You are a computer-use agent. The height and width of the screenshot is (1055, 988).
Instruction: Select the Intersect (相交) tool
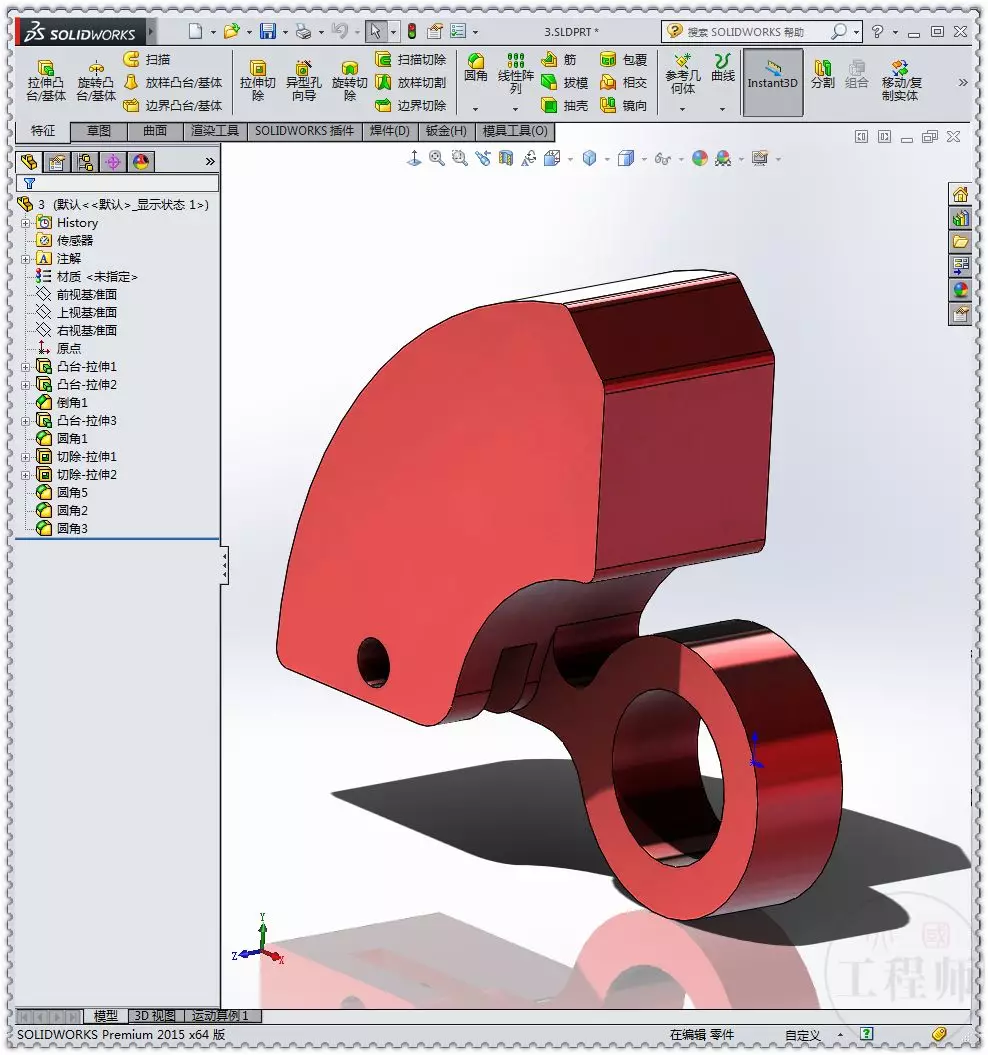point(623,82)
